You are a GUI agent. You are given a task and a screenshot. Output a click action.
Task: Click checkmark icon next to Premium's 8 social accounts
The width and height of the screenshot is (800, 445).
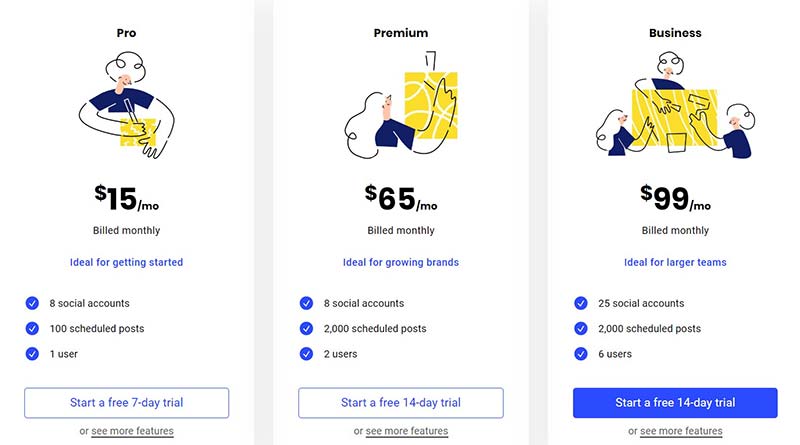306,303
